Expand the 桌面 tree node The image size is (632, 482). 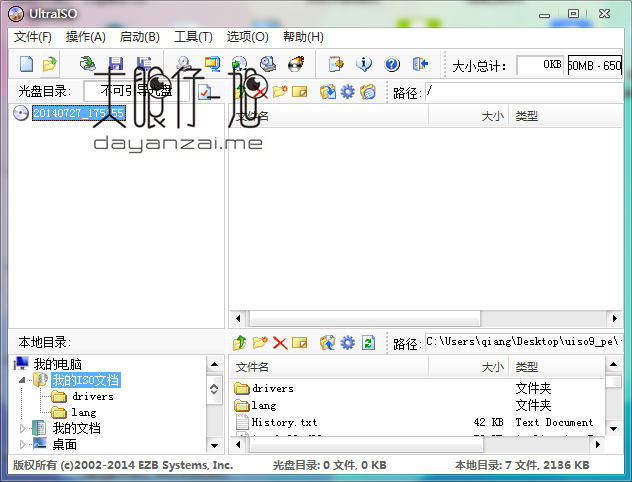(23, 445)
